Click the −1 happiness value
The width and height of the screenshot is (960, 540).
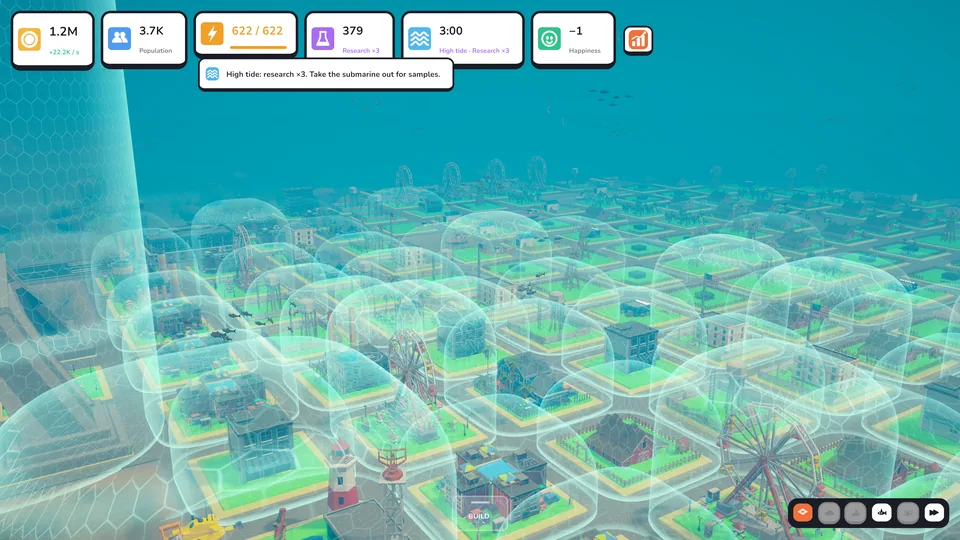coord(576,31)
